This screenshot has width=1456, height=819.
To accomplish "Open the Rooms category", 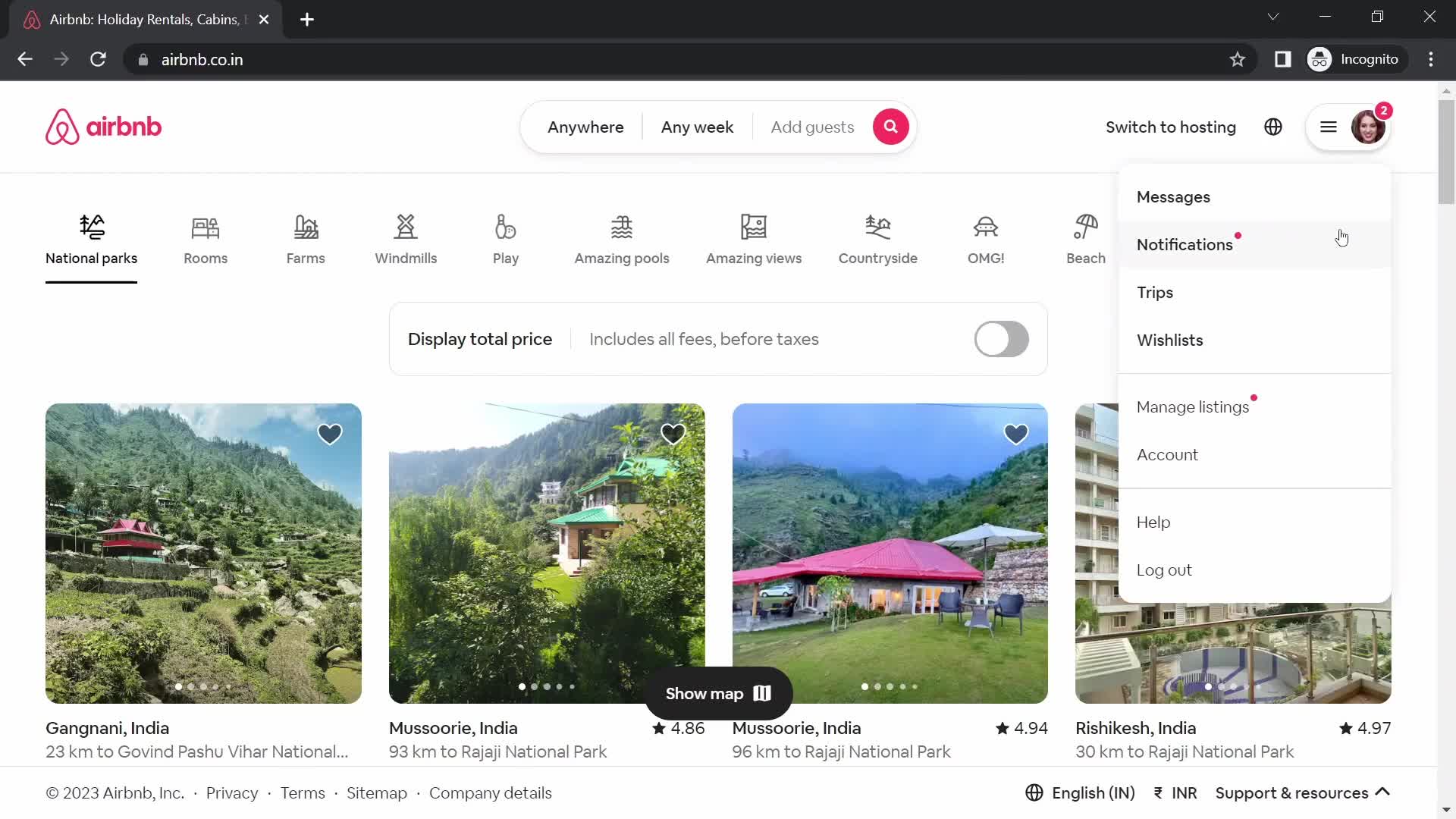I will (206, 239).
